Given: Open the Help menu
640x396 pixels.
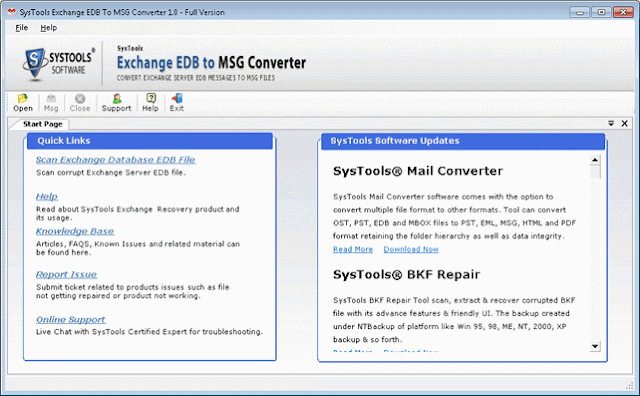Looking at the screenshot, I should click(x=49, y=28).
